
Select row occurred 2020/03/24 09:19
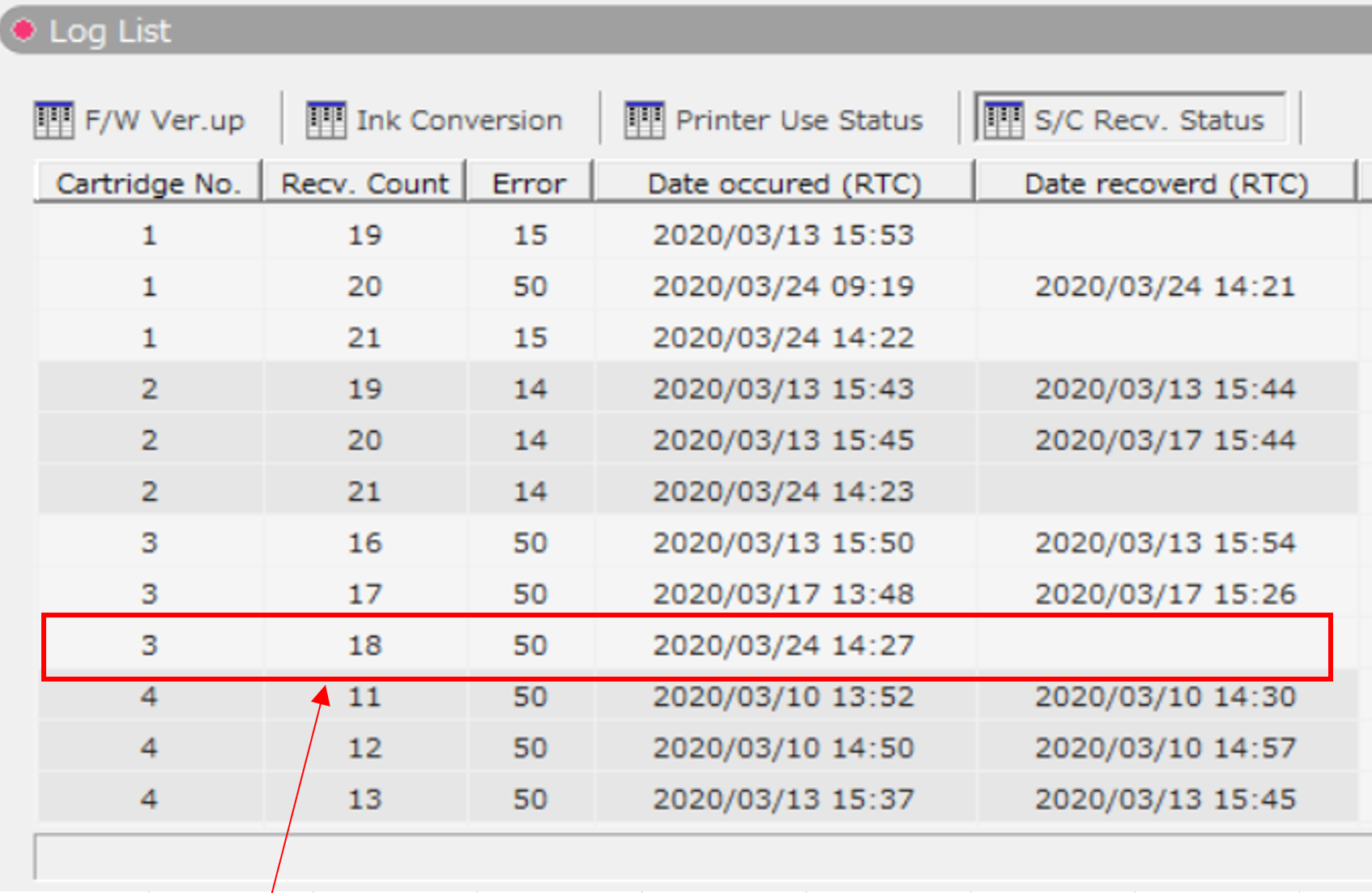pyautogui.click(x=783, y=286)
